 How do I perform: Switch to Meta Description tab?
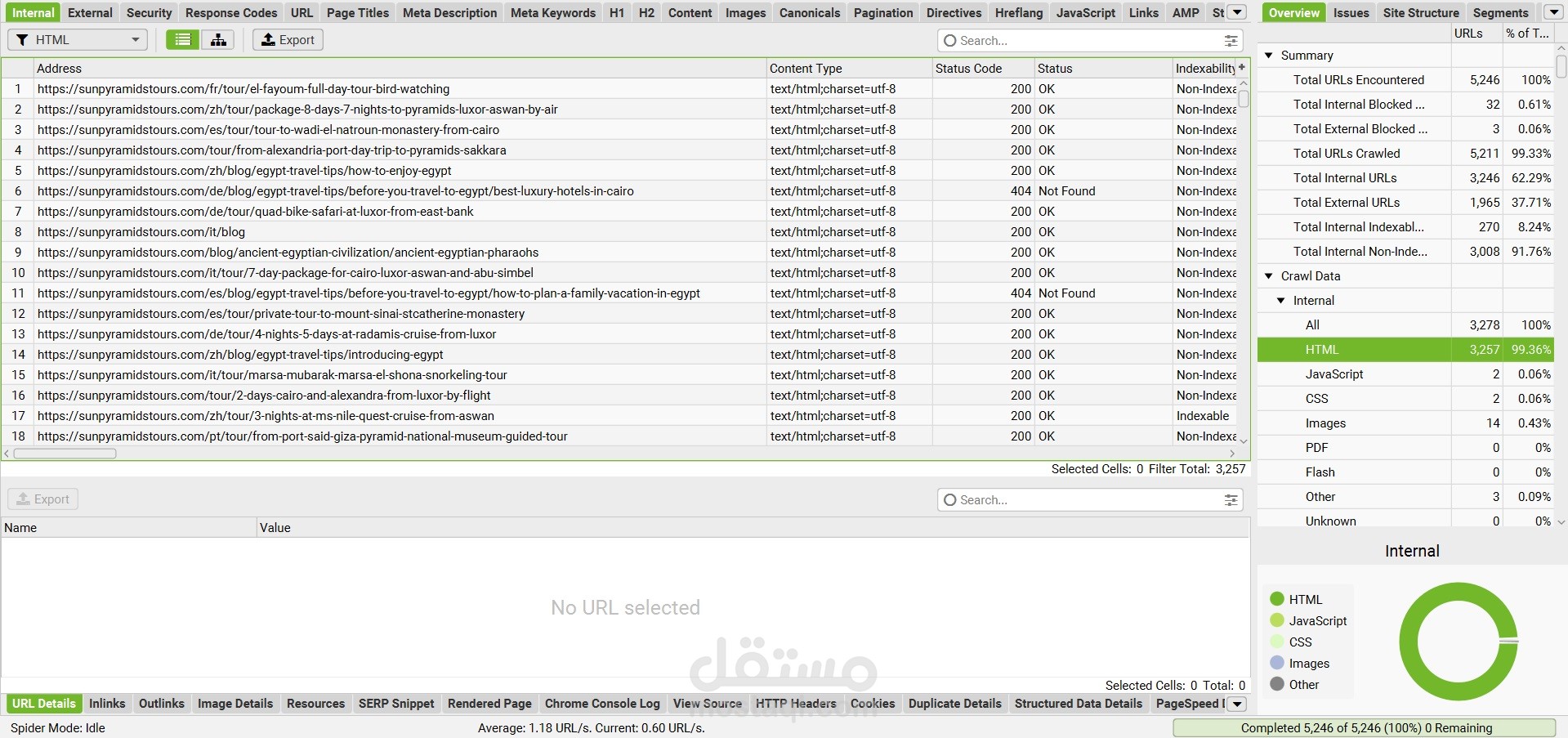[449, 12]
